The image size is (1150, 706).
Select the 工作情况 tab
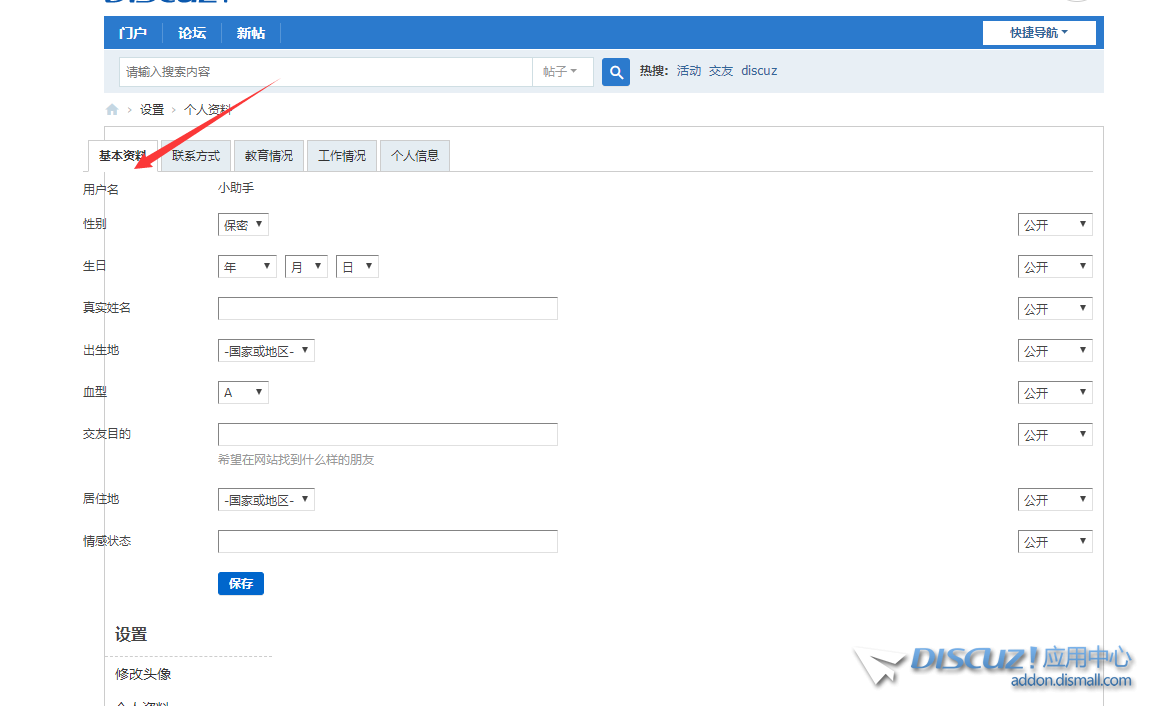[x=342, y=156]
